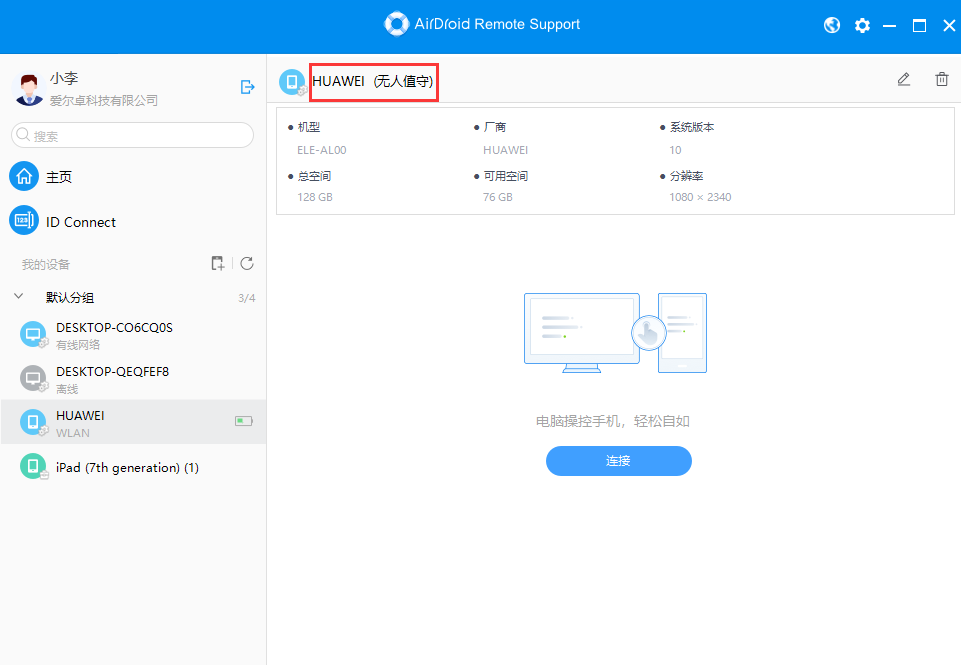Select device DESKTOP-CO6CQ0S

133,335
